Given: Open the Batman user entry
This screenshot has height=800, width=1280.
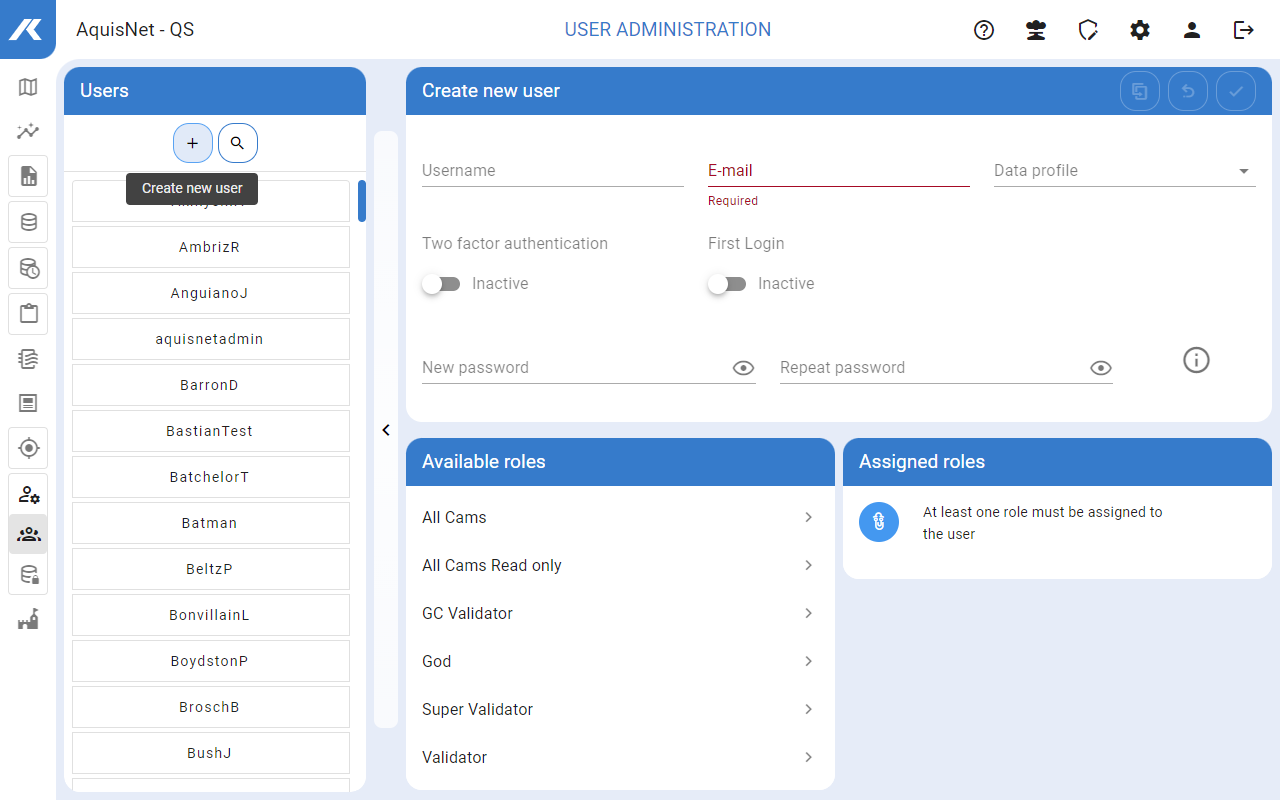Looking at the screenshot, I should [210, 523].
